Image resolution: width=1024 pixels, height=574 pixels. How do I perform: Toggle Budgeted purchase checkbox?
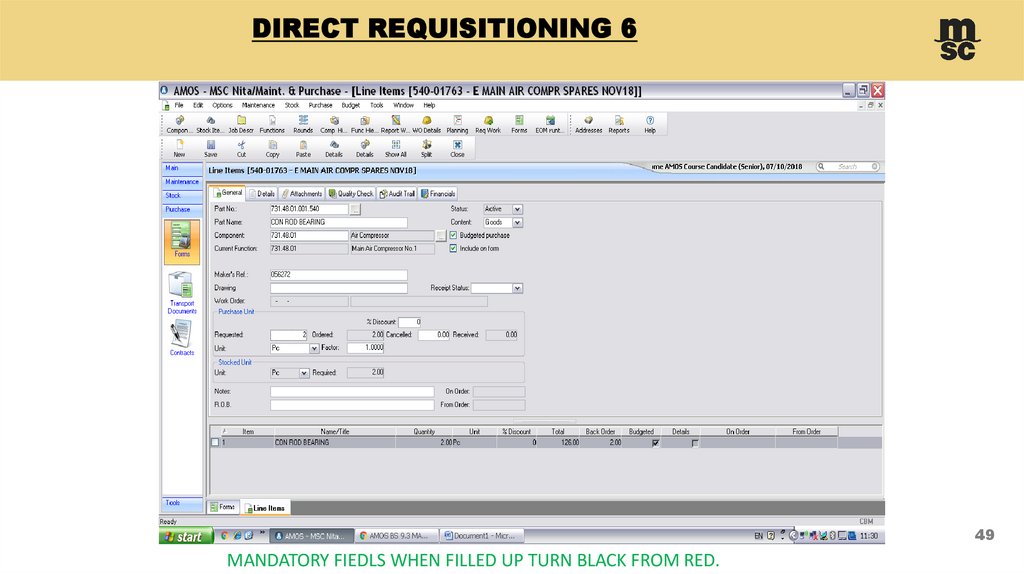click(x=453, y=235)
